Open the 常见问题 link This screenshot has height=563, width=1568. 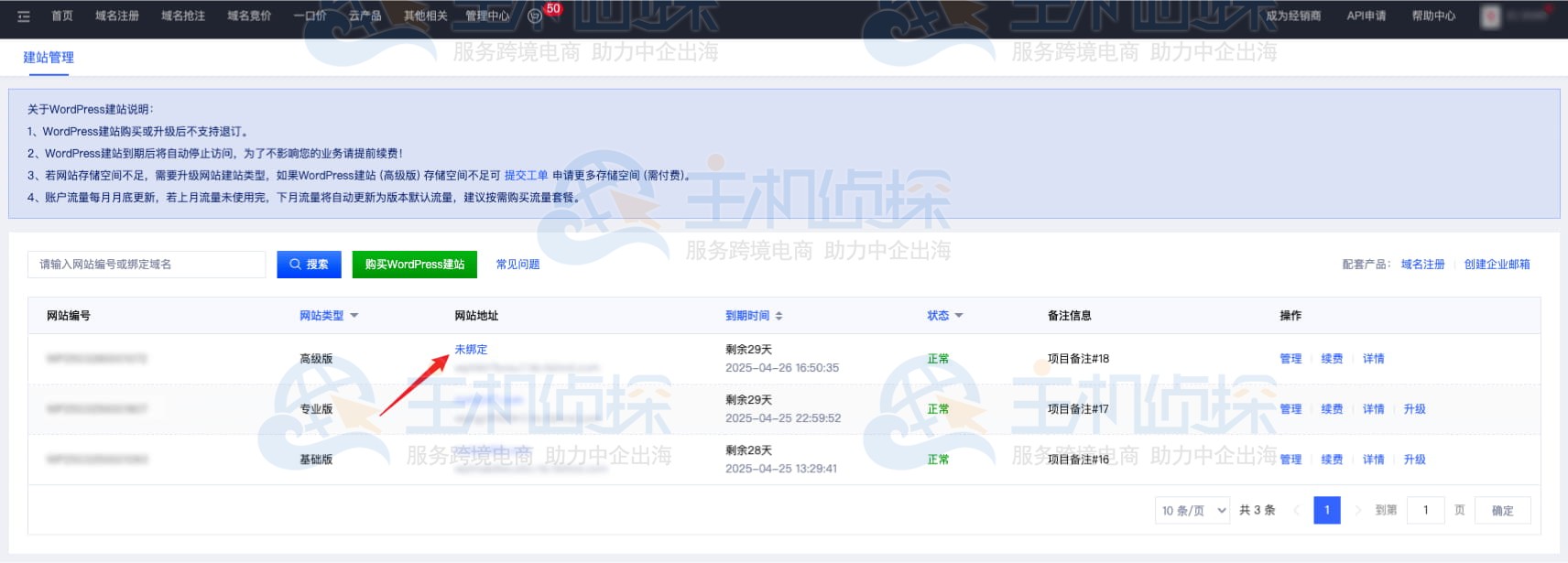click(517, 265)
